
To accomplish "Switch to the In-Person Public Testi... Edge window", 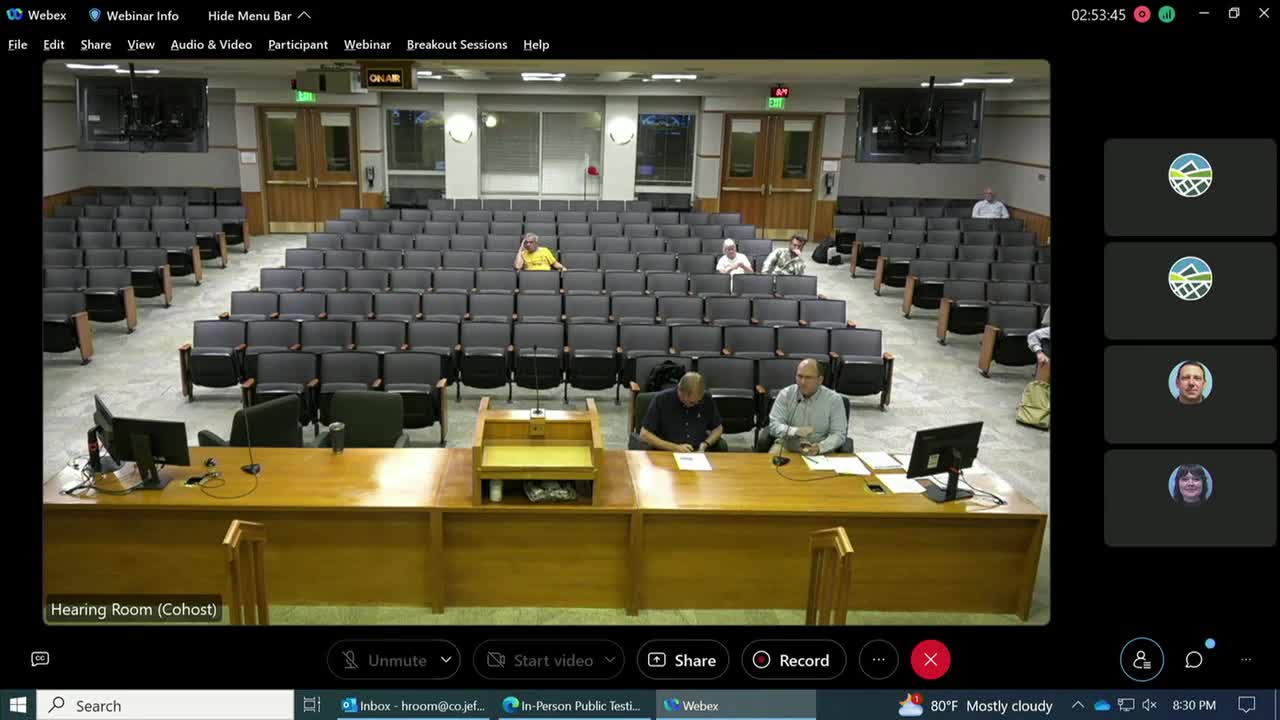I will 574,705.
